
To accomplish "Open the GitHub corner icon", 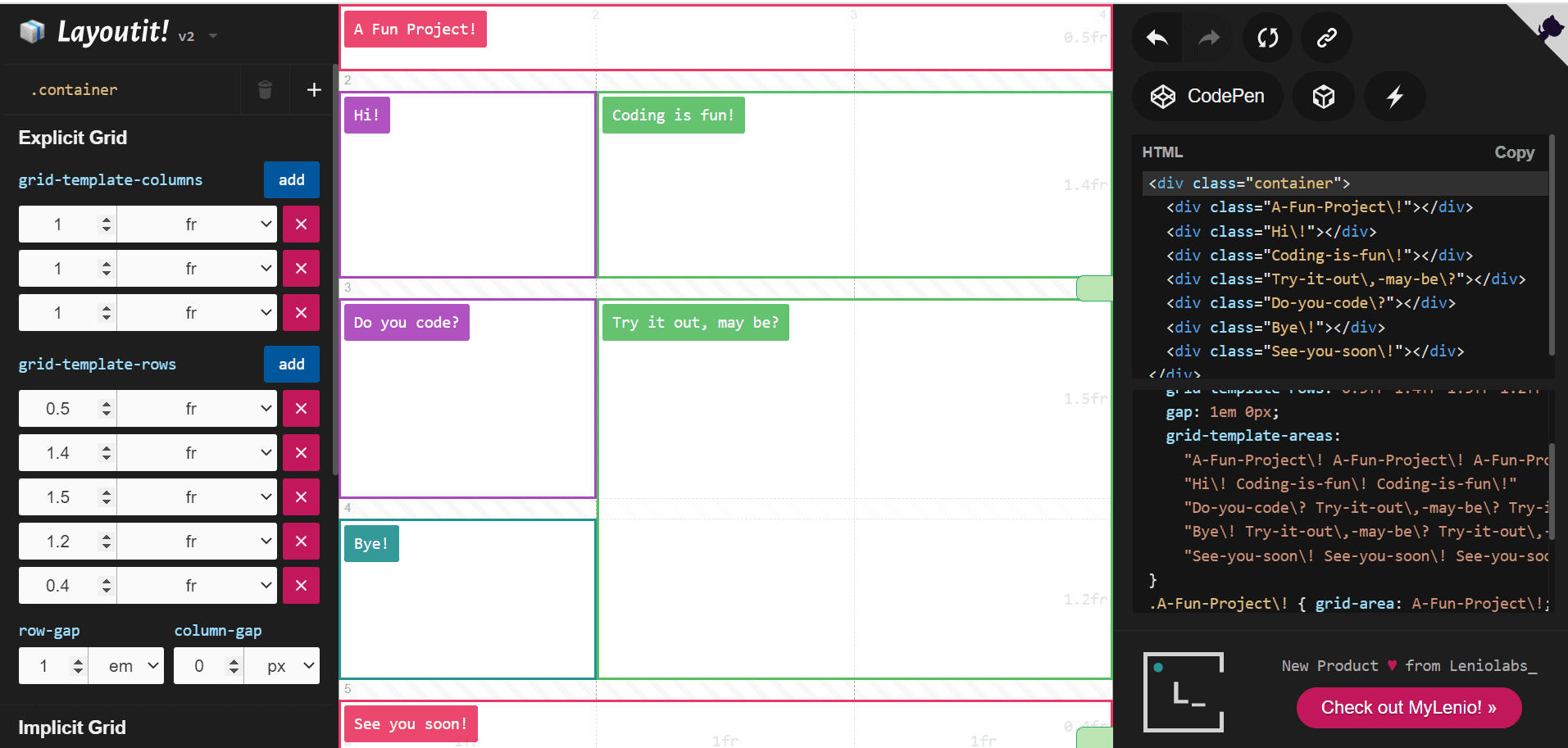I will point(1548,28).
